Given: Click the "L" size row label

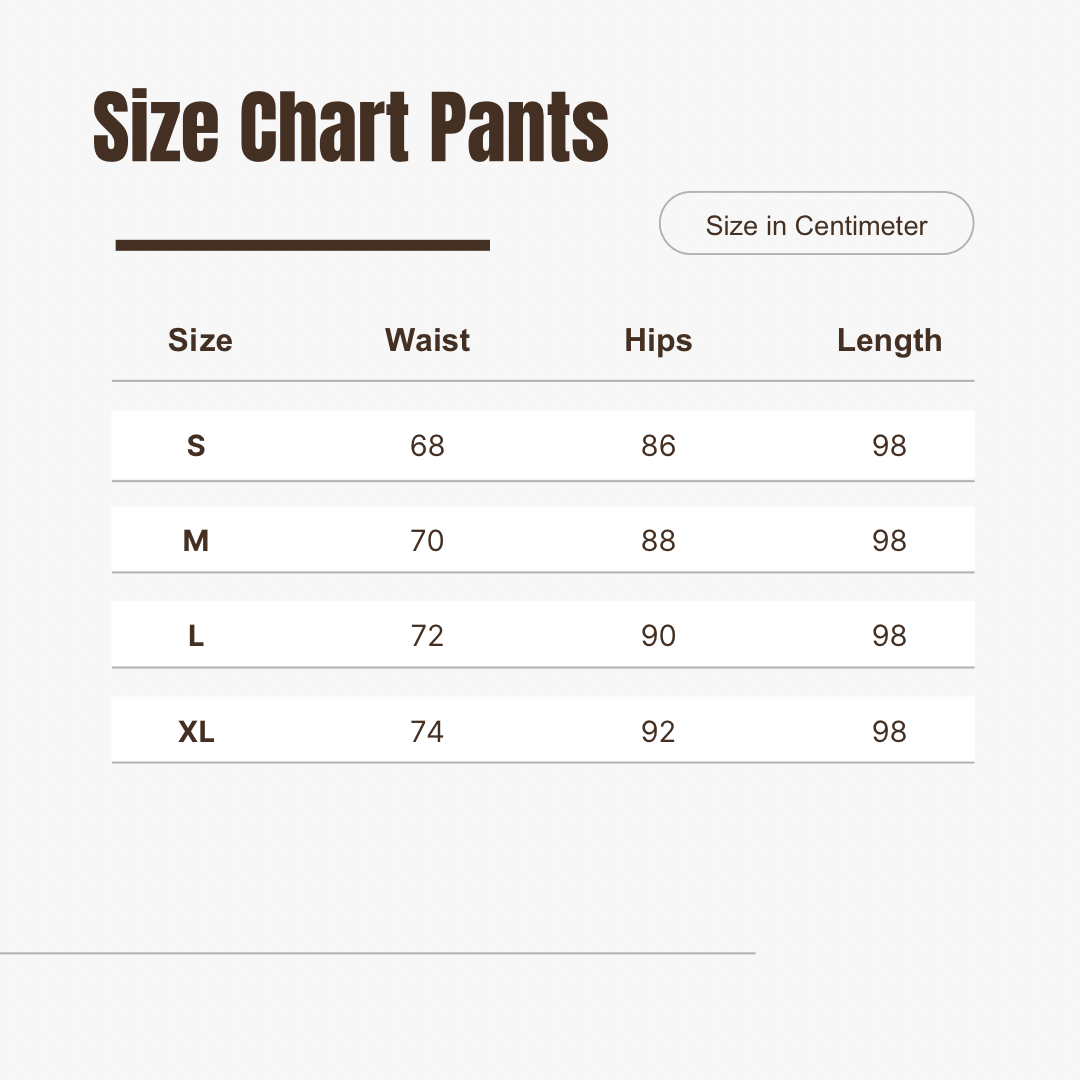Looking at the screenshot, I should pos(196,636).
